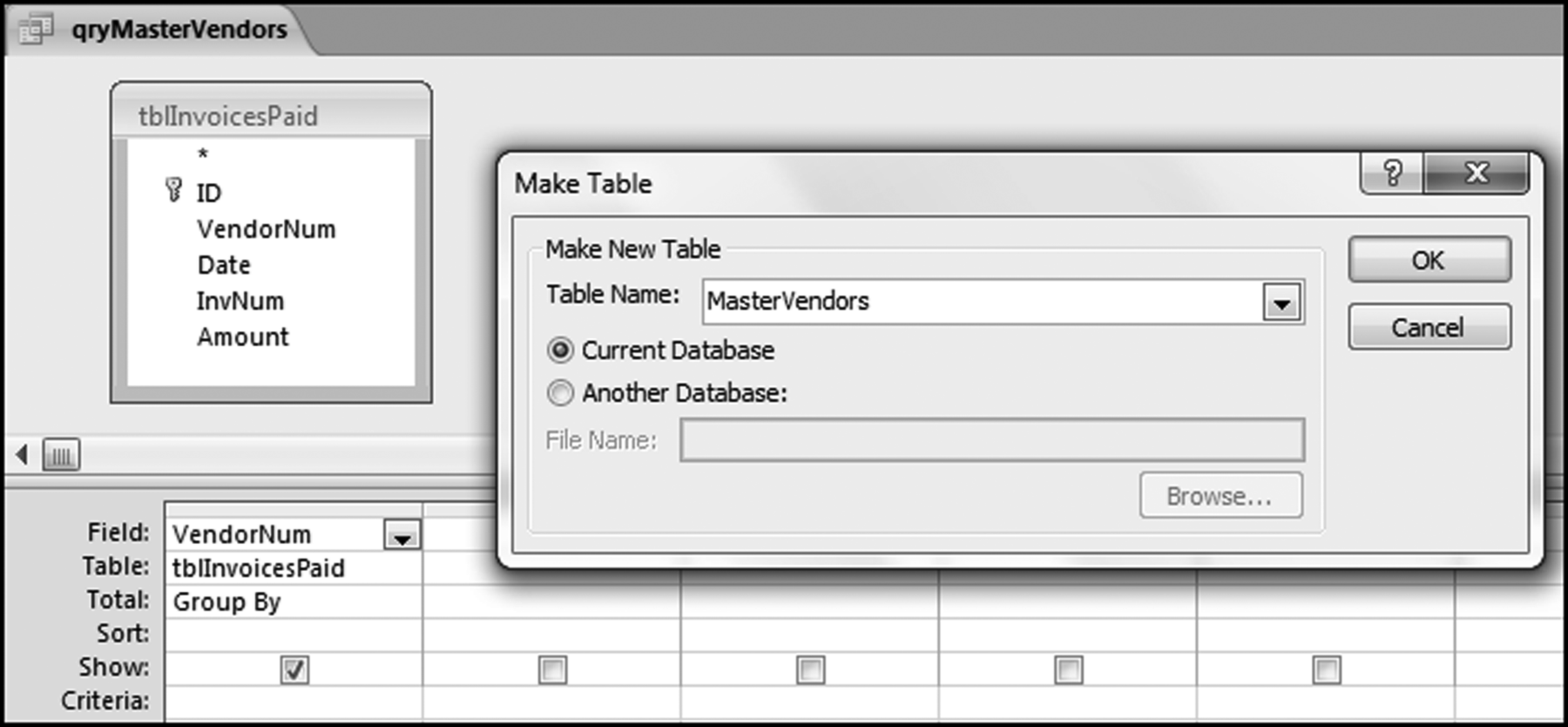Click the query icon beside qryMasterVendors
This screenshot has height=727, width=1568.
click(x=35, y=30)
